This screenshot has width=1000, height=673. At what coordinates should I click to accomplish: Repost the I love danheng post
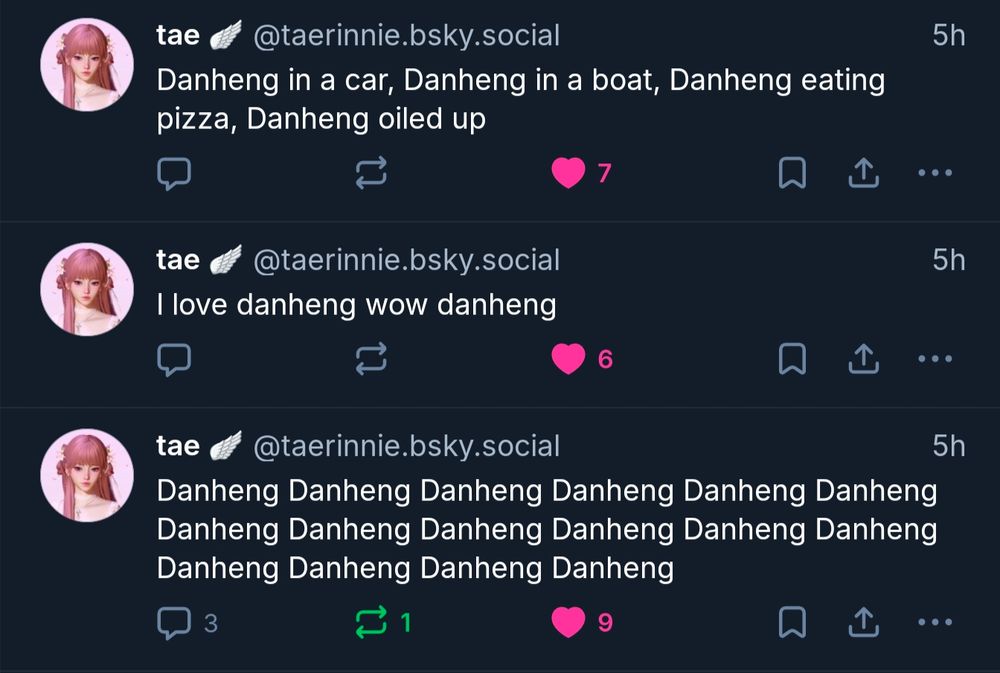pyautogui.click(x=371, y=359)
